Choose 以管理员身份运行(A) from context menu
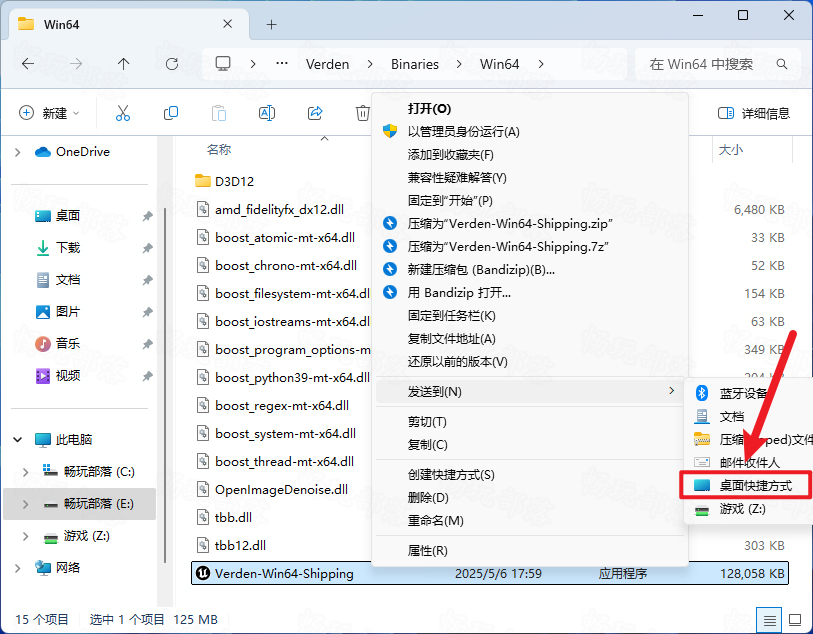Image resolution: width=813 pixels, height=634 pixels. click(532, 132)
